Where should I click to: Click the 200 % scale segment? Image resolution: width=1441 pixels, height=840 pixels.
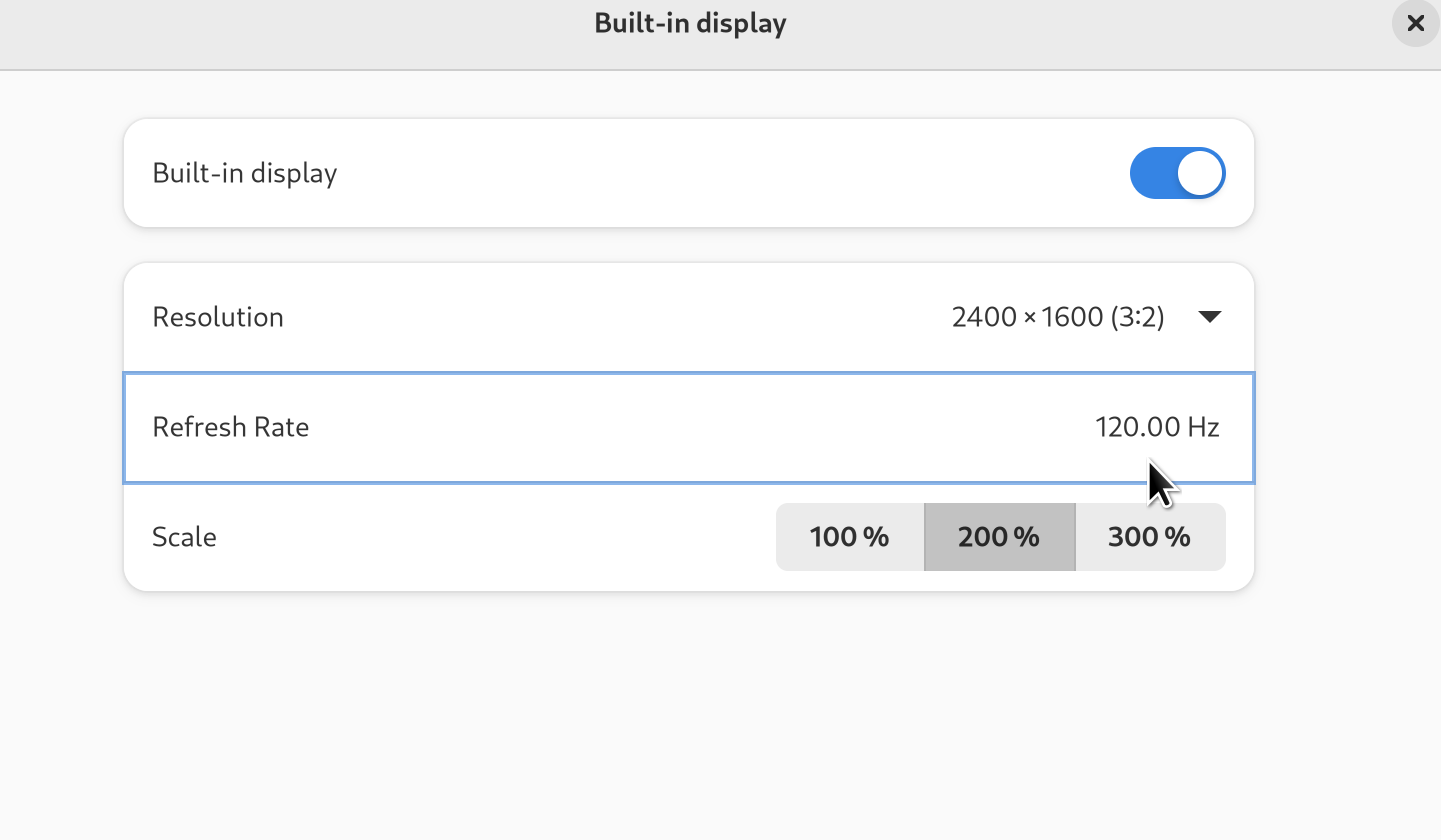click(999, 537)
